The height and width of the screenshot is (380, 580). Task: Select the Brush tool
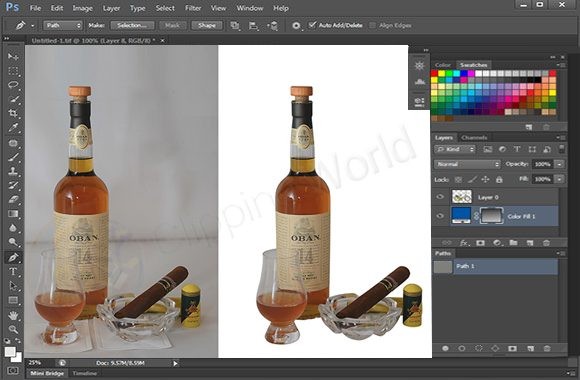(x=13, y=157)
